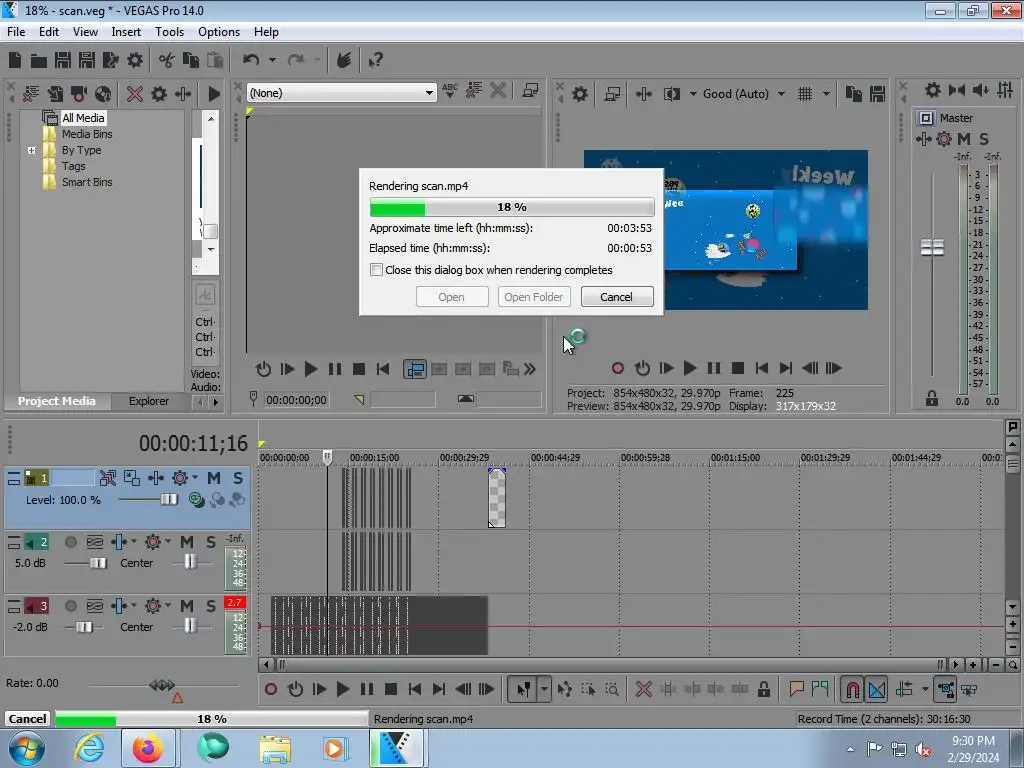Open the overlays grid dropdown arrow

click(x=826, y=94)
